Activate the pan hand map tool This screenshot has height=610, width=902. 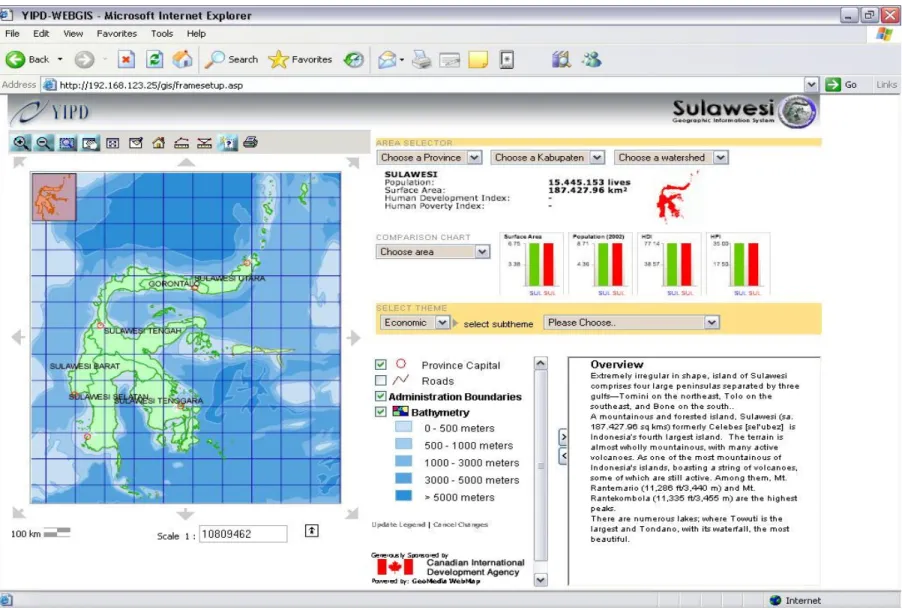pyautogui.click(x=90, y=143)
